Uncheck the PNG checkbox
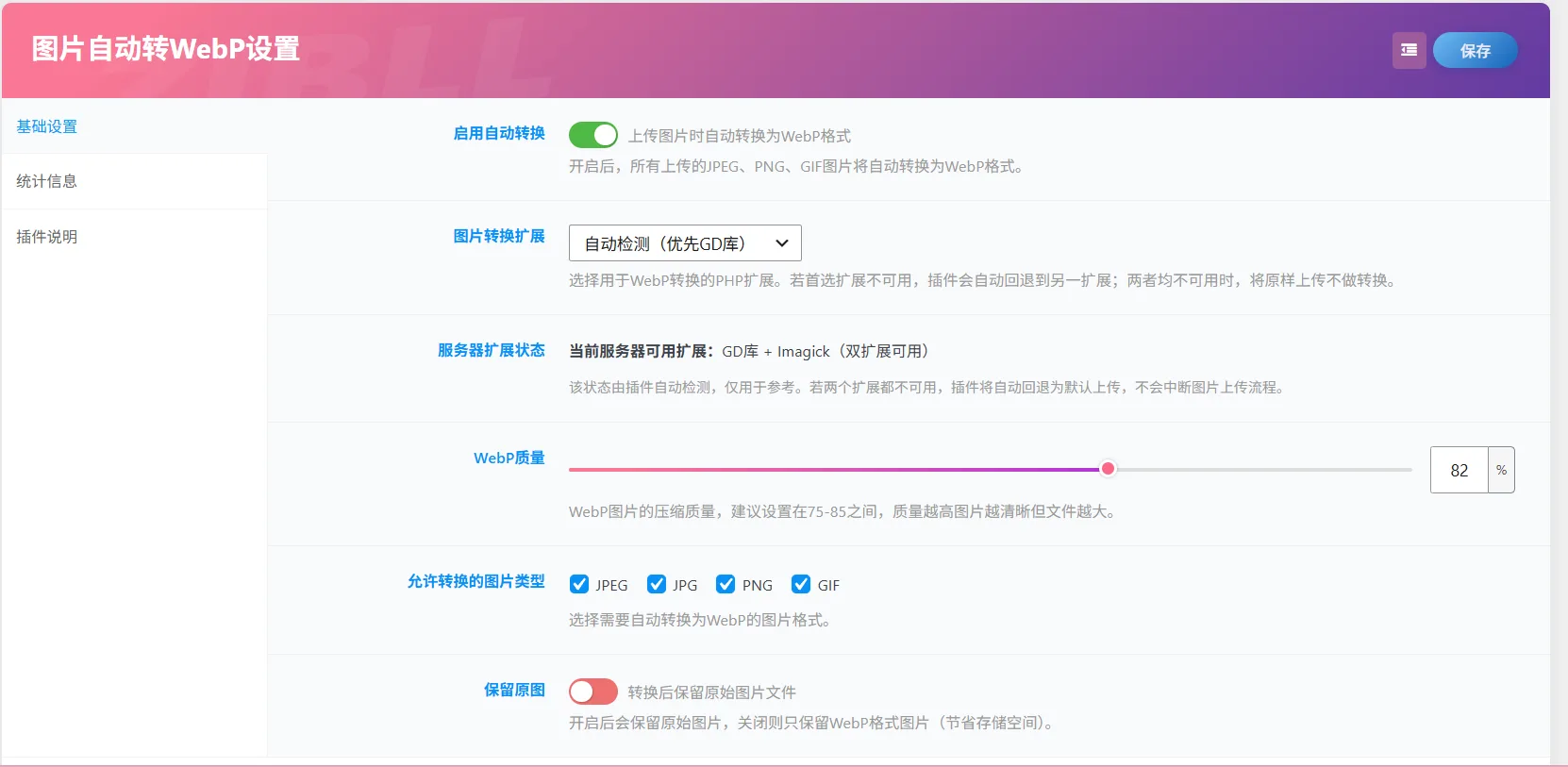 726,585
